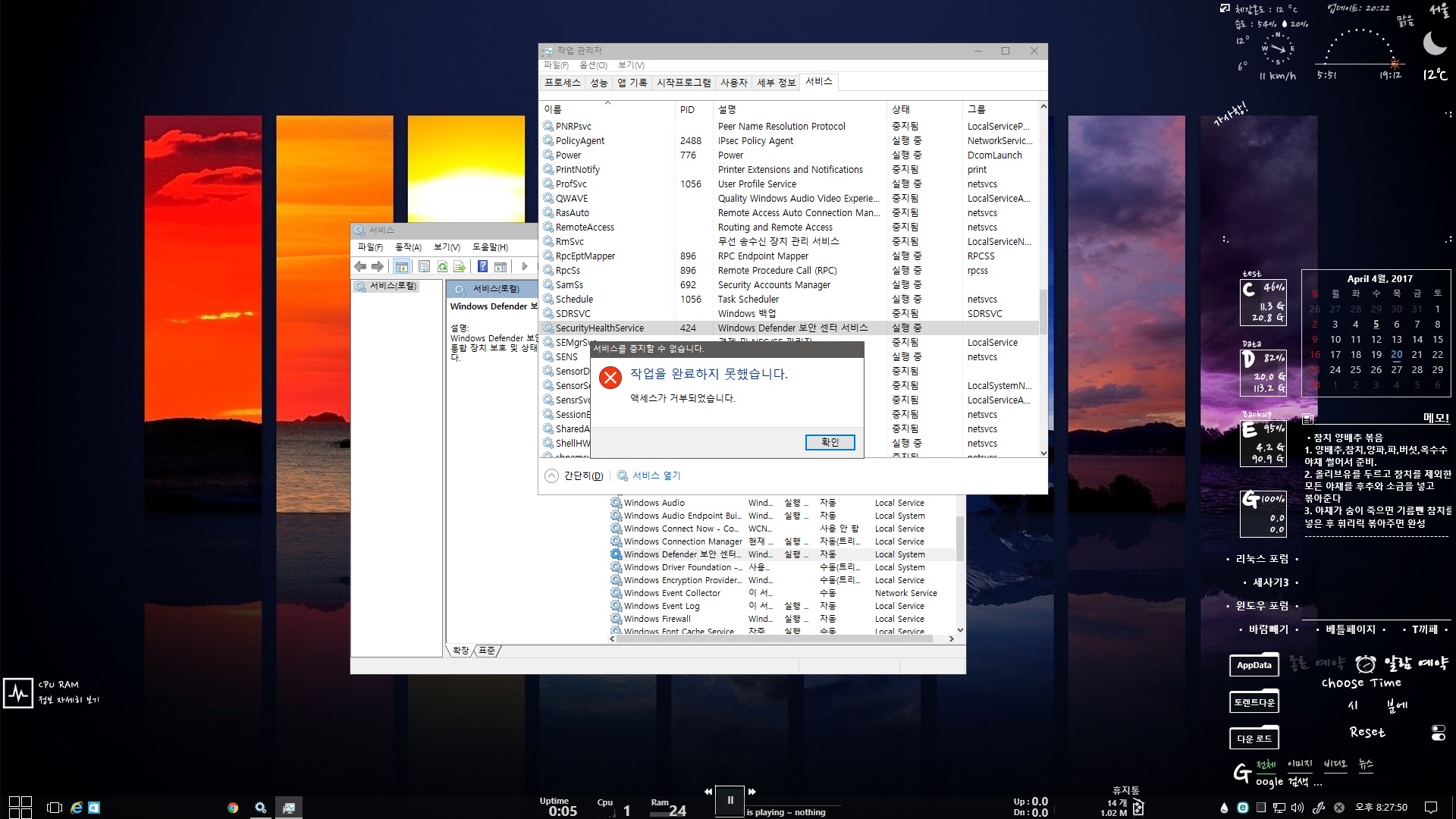Open the Windows Store taskbar icon
Image resolution: width=1456 pixels, height=819 pixels.
pyautogui.click(x=94, y=808)
